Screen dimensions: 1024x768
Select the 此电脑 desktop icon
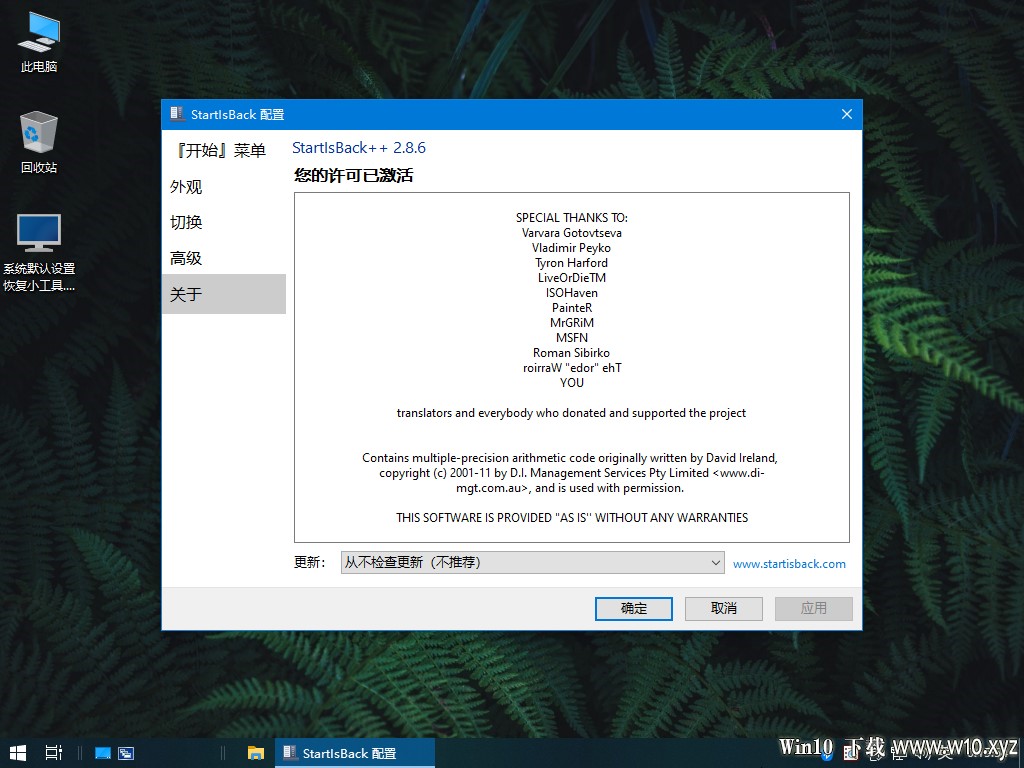pos(39,42)
